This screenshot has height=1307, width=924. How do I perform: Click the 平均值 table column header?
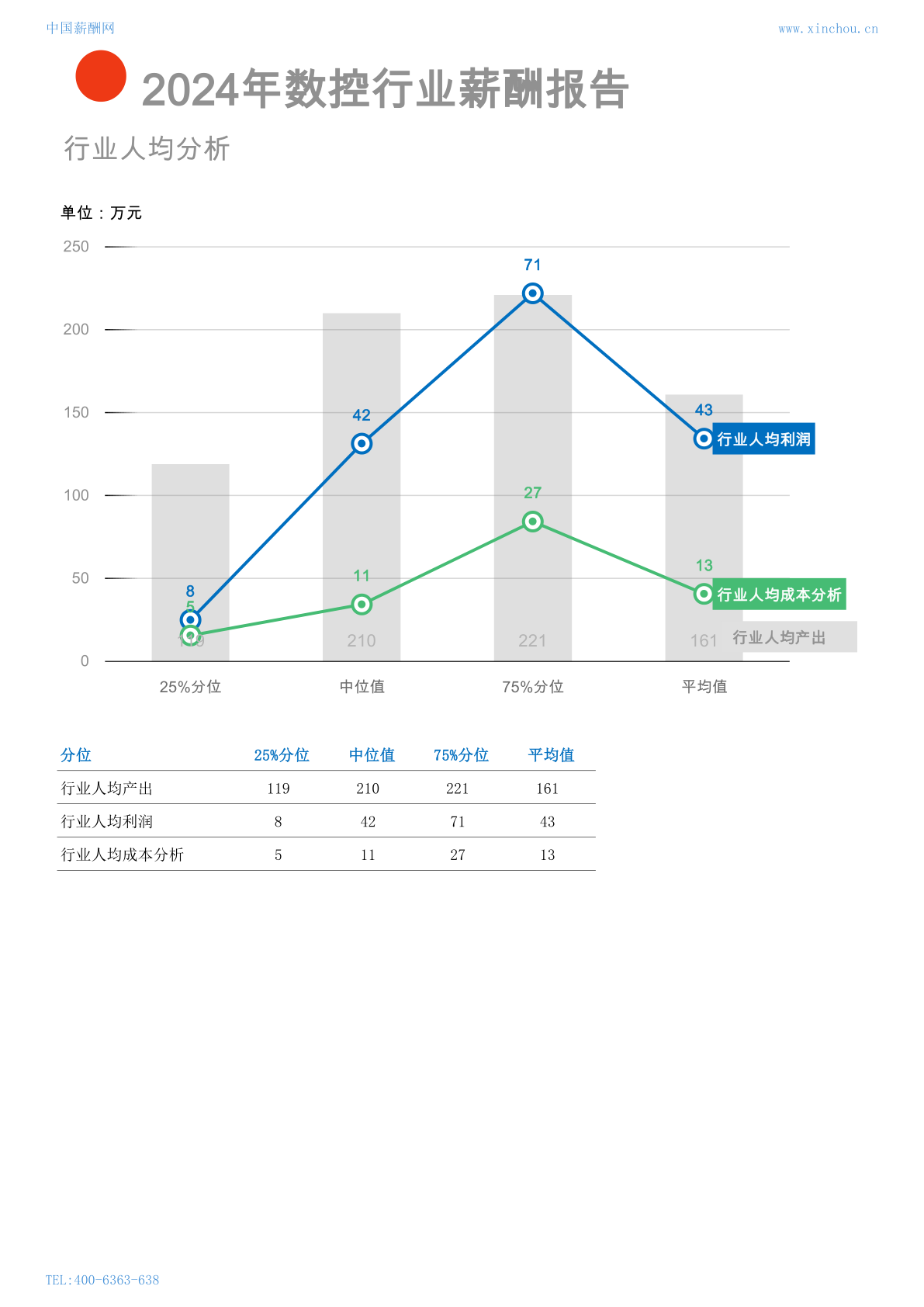coord(552,755)
